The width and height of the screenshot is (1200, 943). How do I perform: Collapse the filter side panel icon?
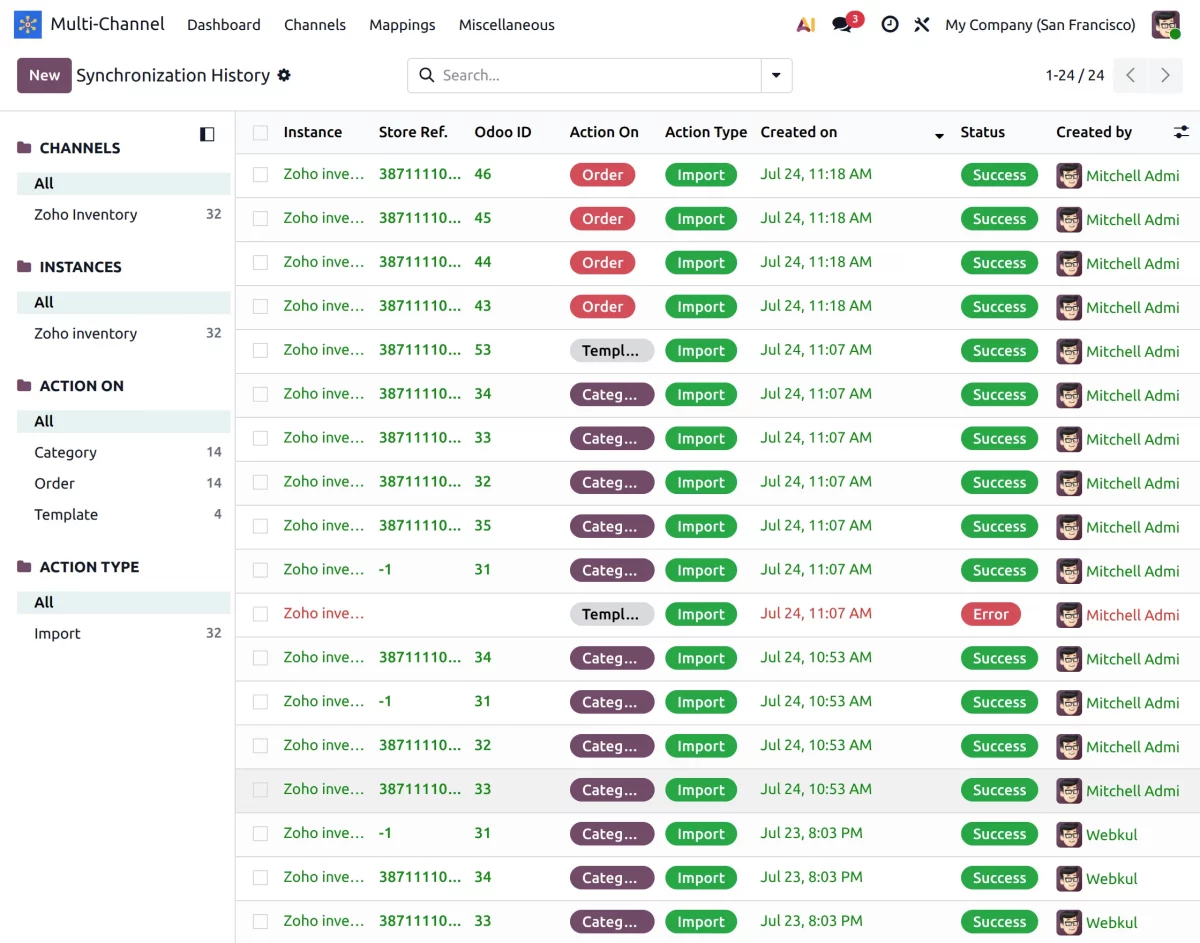(x=207, y=134)
